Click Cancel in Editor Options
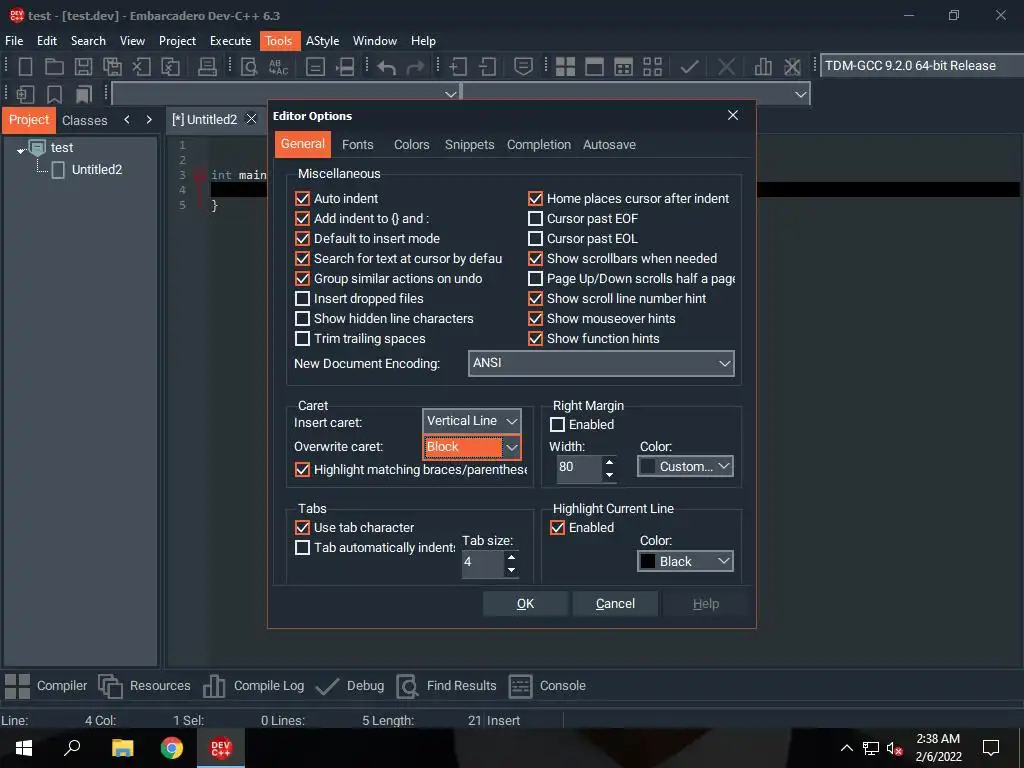The width and height of the screenshot is (1024, 768). (x=615, y=604)
